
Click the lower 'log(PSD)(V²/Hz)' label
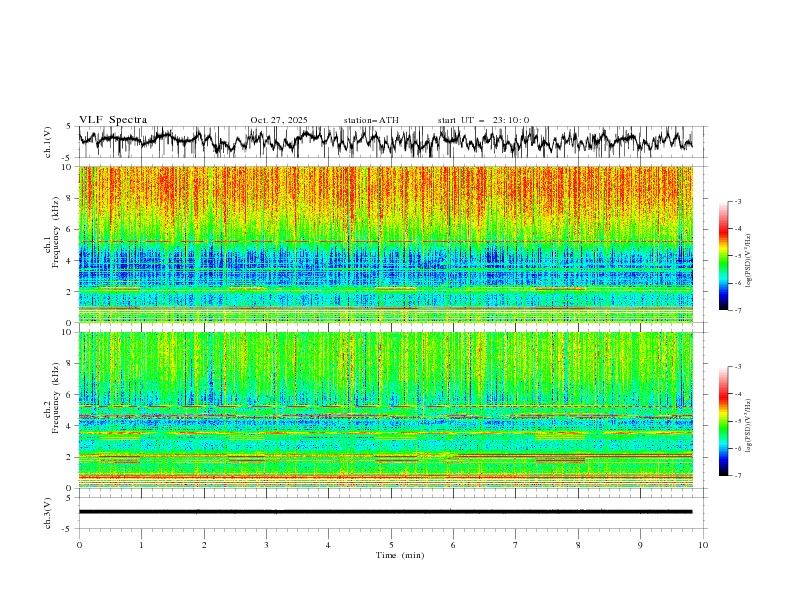click(x=749, y=426)
